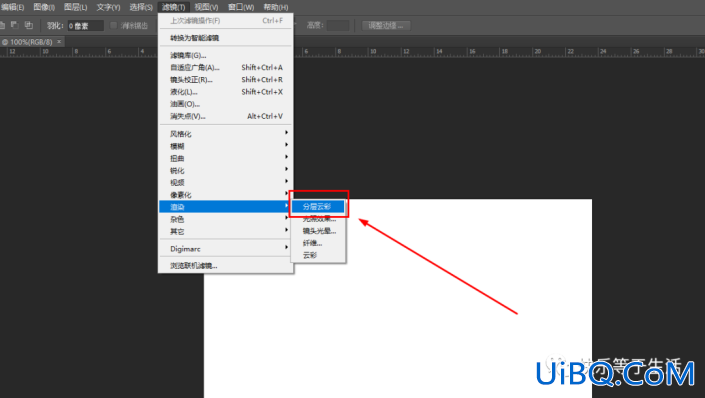The image size is (705, 398).
Task: Expand the 视频 video submenu
Action: 226,182
